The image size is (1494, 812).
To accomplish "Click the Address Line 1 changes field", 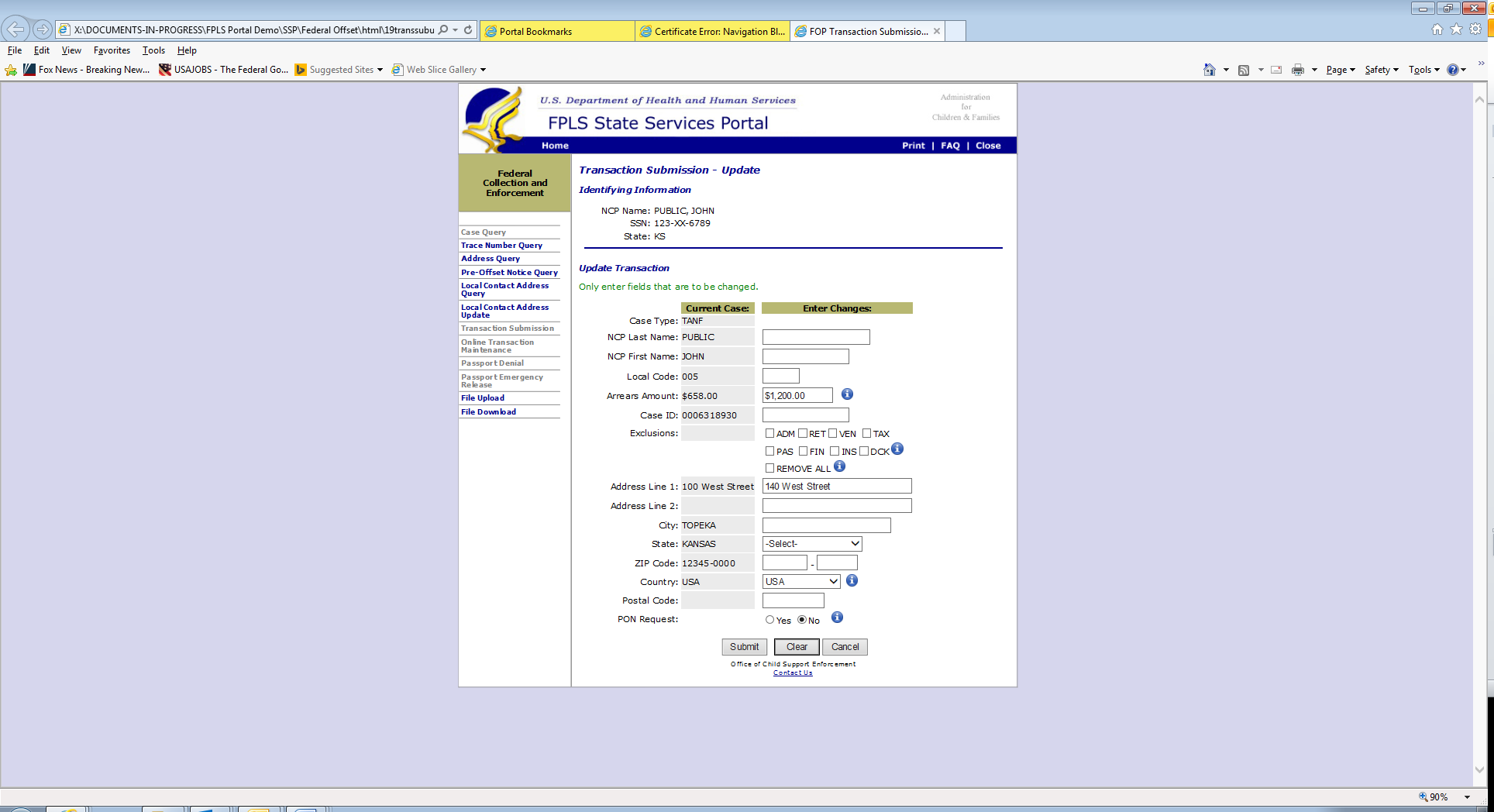I will [837, 486].
